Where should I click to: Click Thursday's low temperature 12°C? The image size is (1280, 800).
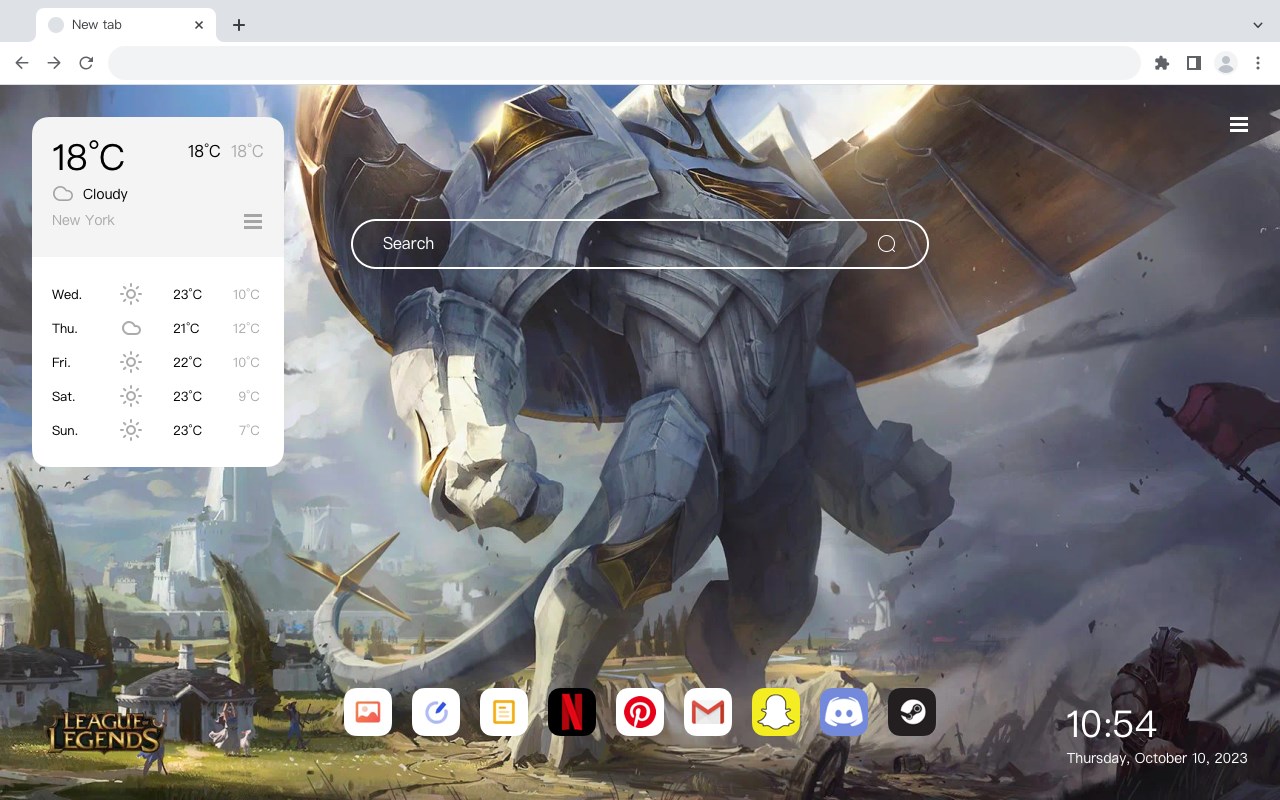coord(246,328)
